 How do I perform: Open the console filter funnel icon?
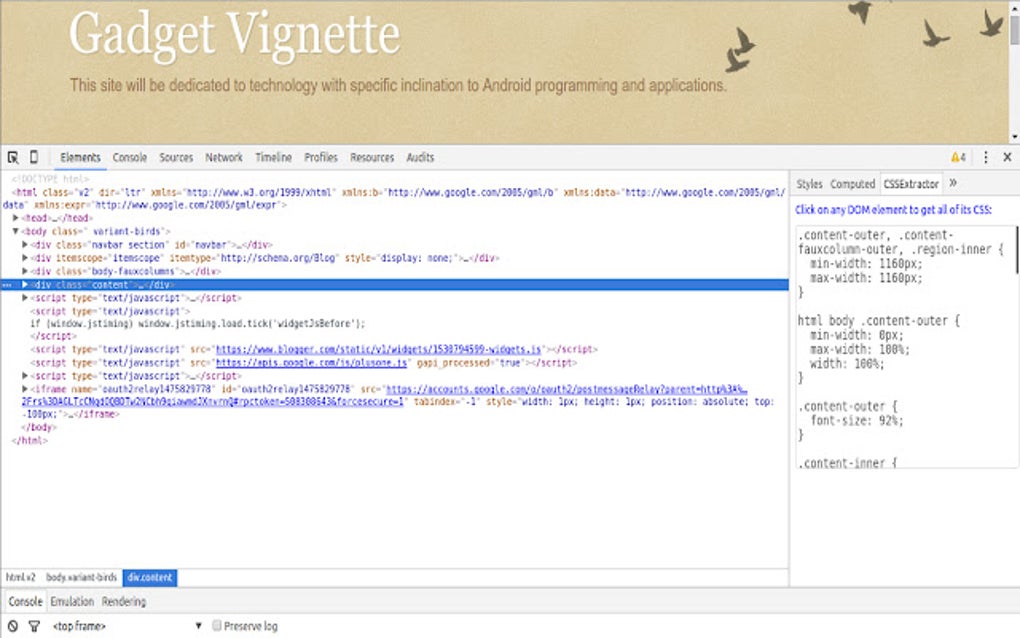[x=32, y=625]
